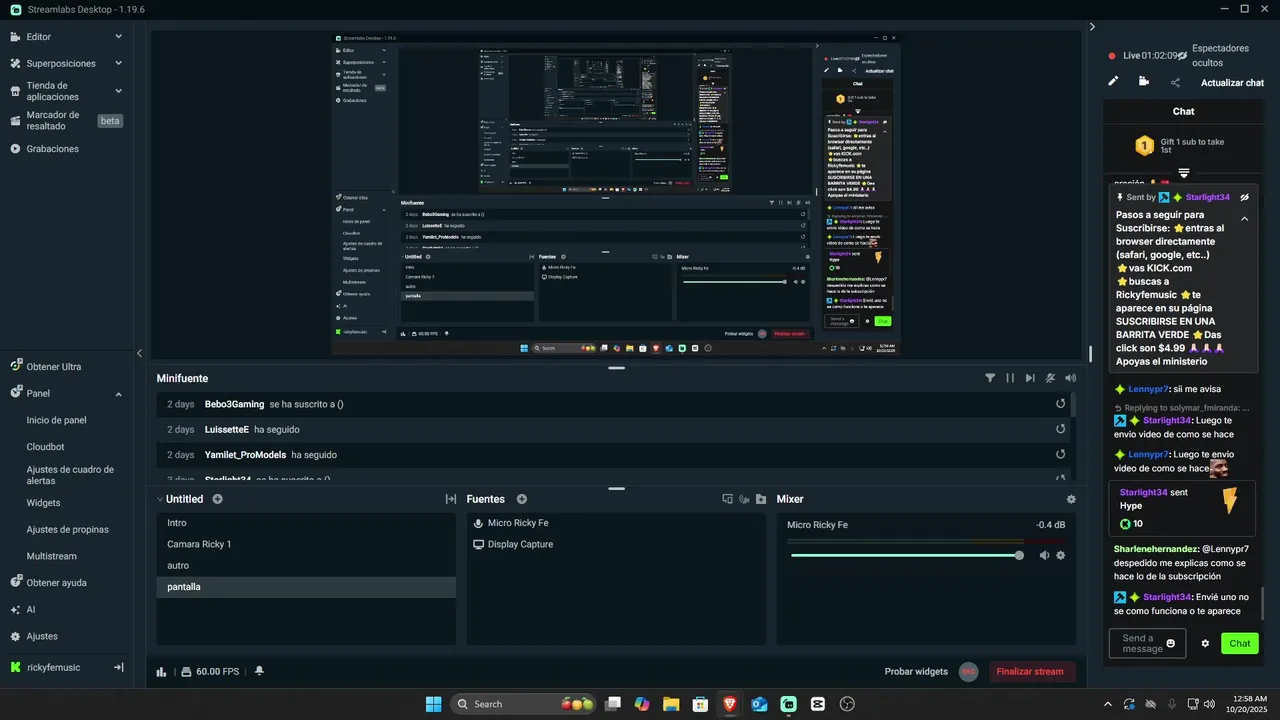This screenshot has height=720, width=1280.
Task: Click the middle icon in the Fuentes header group
Action: pos(745,499)
